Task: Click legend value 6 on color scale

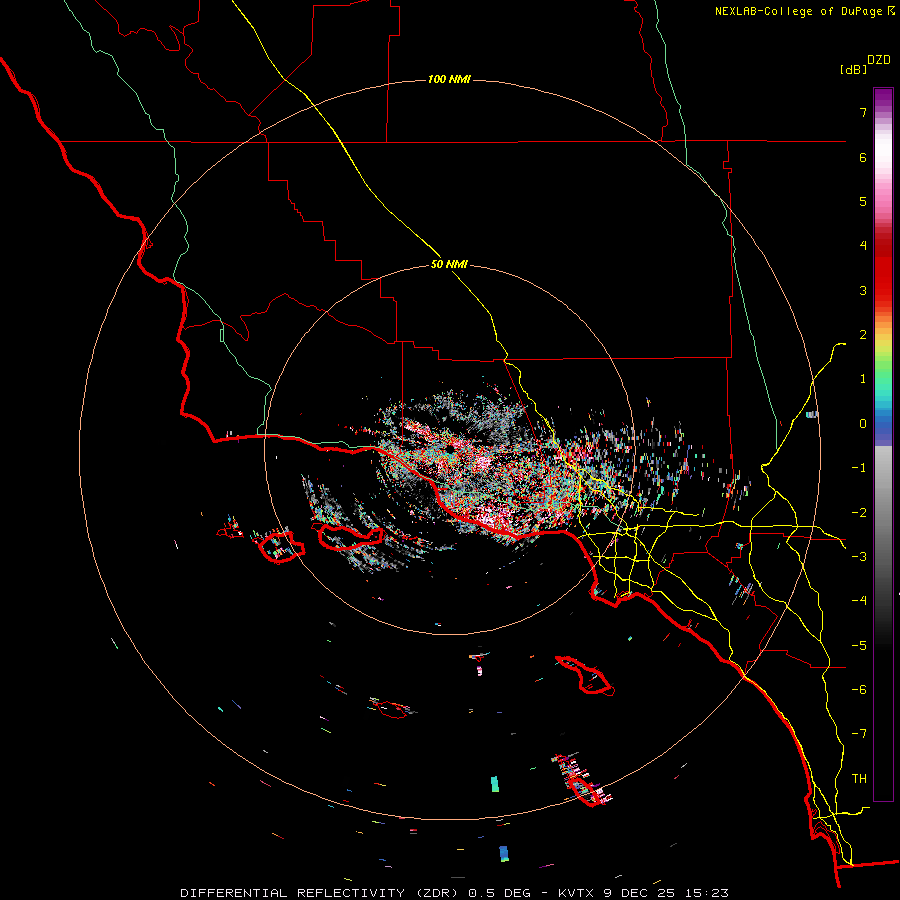Action: [x=863, y=157]
